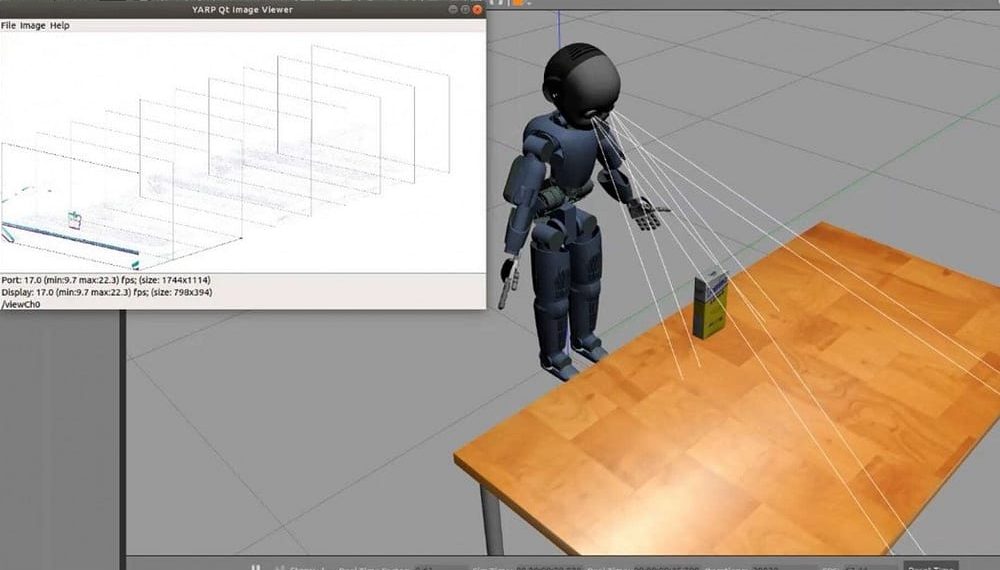
Task: Select the small box on the table
Action: [x=709, y=304]
